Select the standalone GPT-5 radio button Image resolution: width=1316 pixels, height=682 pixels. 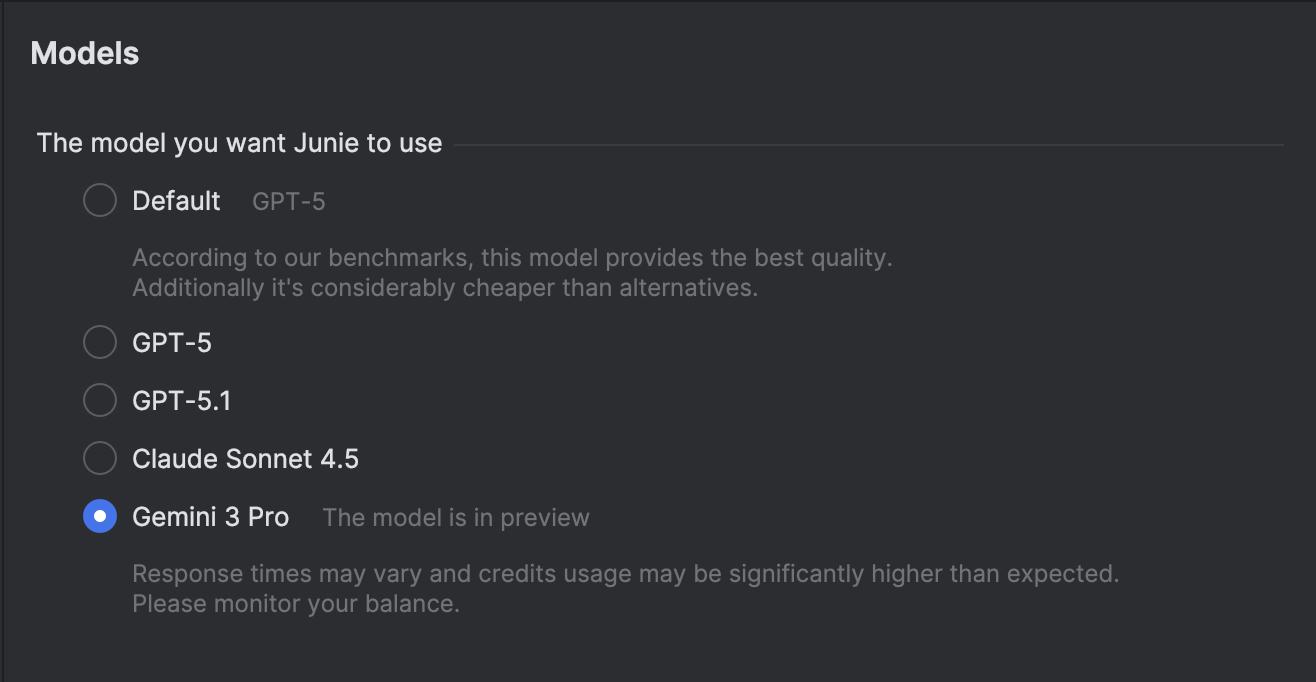(x=100, y=343)
